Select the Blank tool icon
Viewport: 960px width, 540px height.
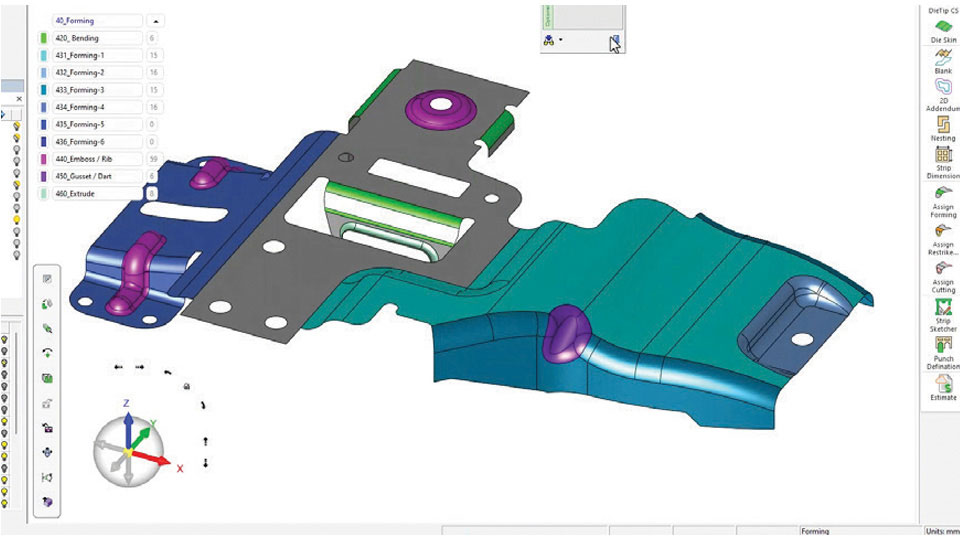coord(943,57)
